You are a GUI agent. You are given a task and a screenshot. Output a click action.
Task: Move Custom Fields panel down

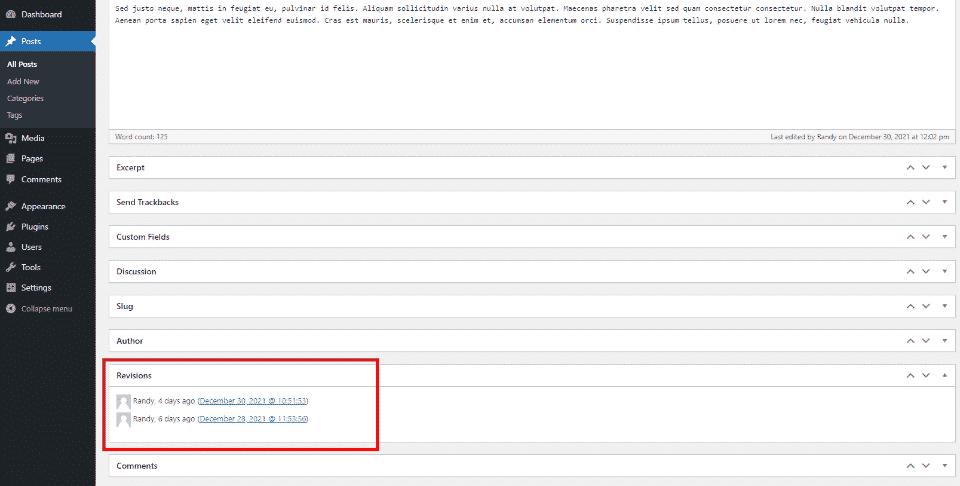pyautogui.click(x=926, y=237)
